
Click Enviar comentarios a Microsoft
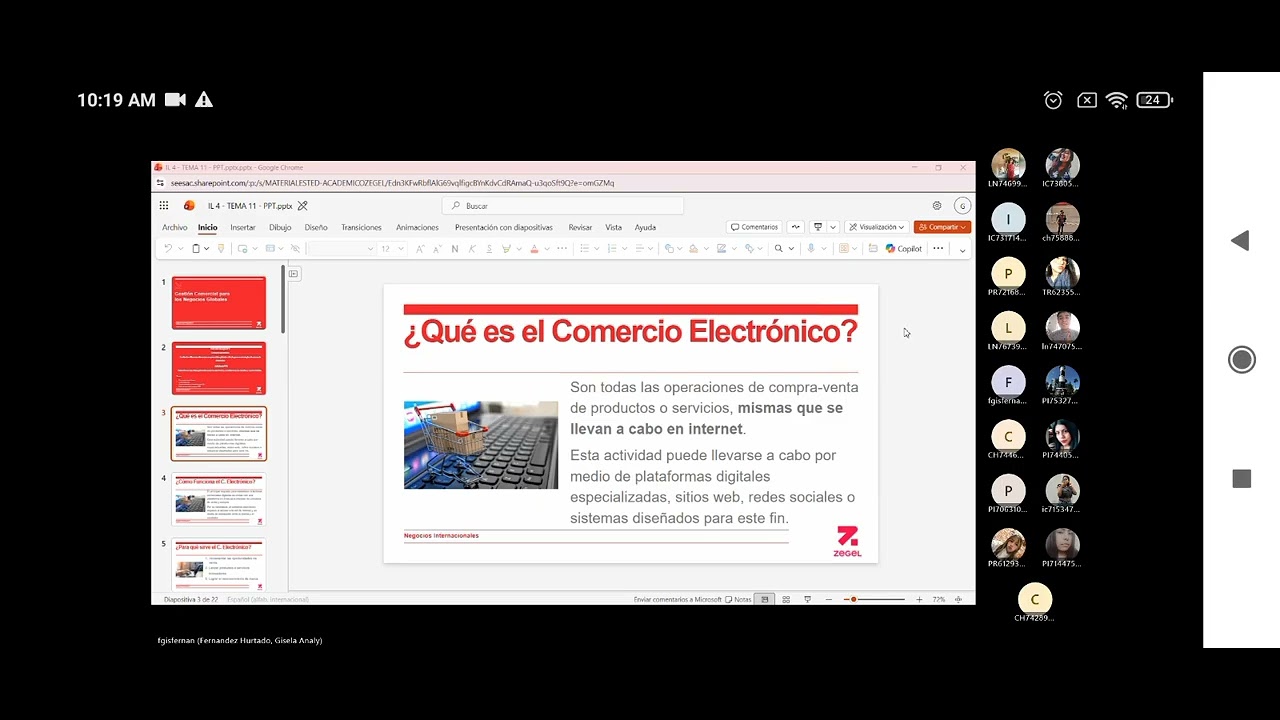[x=678, y=599]
